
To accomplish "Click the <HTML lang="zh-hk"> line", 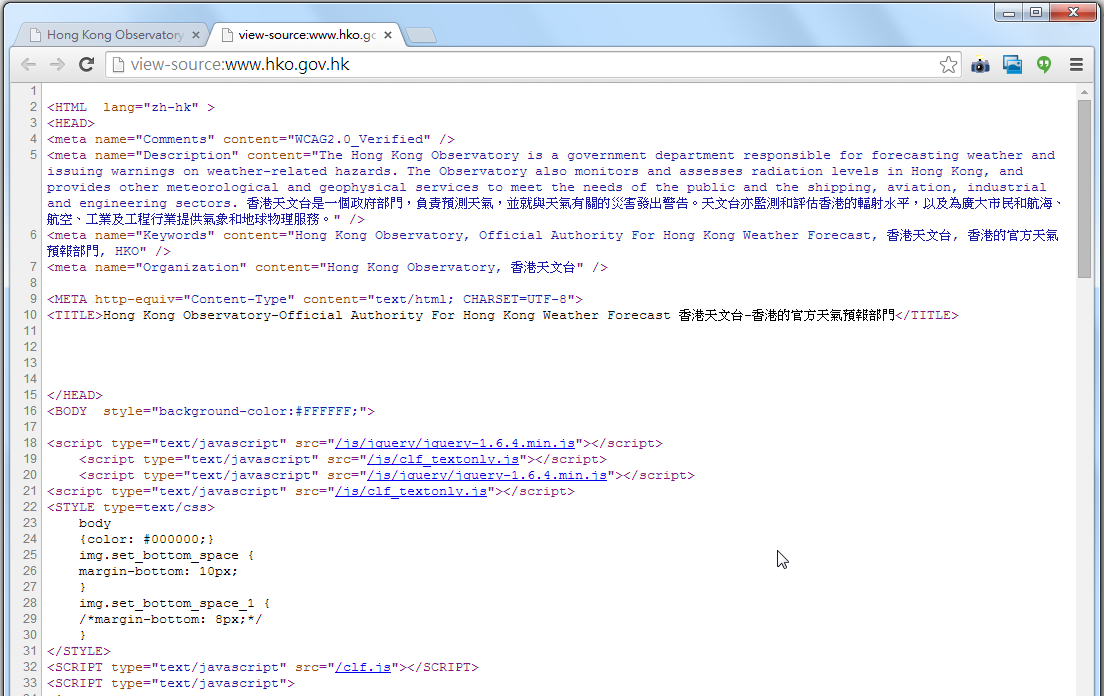I will coord(131,108).
